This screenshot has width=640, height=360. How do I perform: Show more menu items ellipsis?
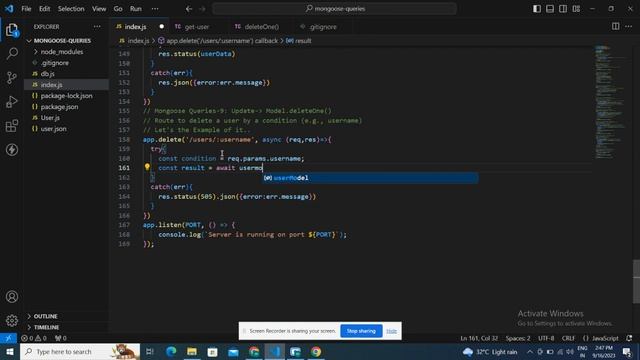coord(155,9)
